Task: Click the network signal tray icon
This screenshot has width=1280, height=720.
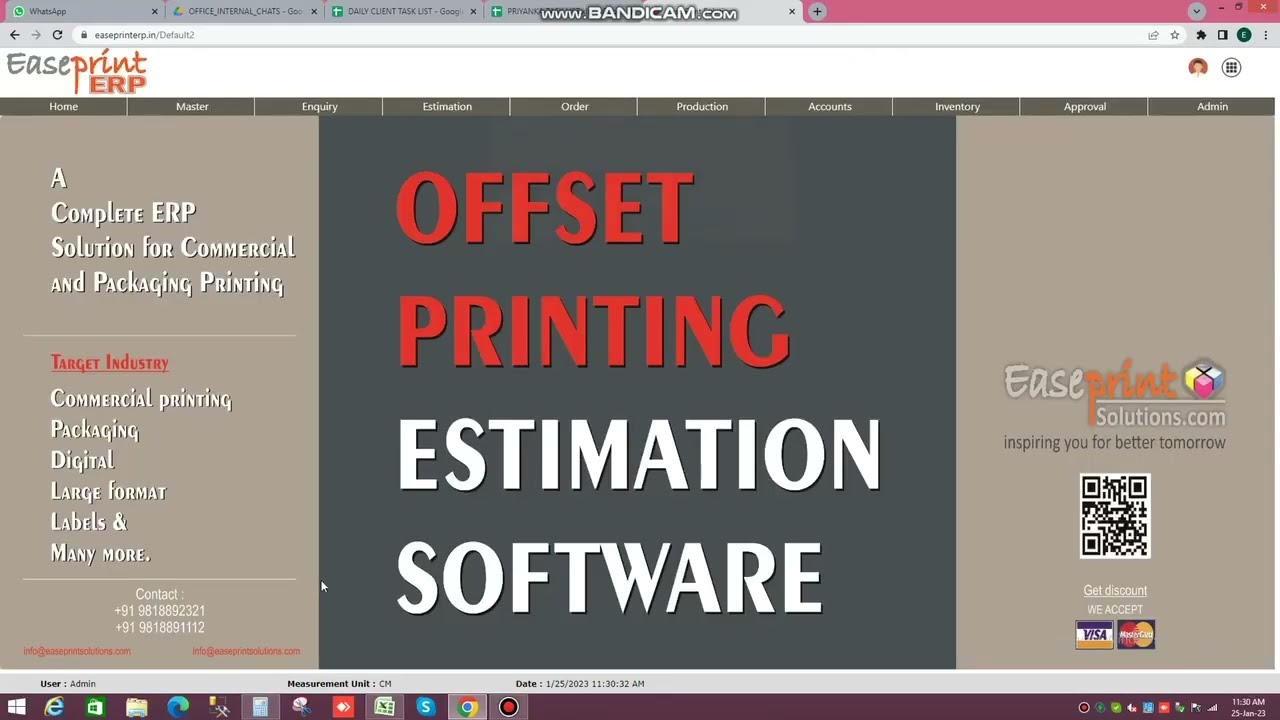Action: pos(1213,708)
